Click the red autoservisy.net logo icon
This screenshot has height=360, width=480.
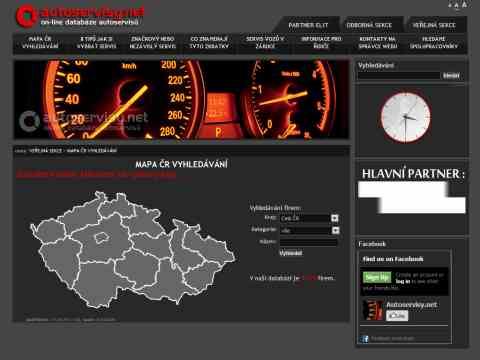[26, 15]
